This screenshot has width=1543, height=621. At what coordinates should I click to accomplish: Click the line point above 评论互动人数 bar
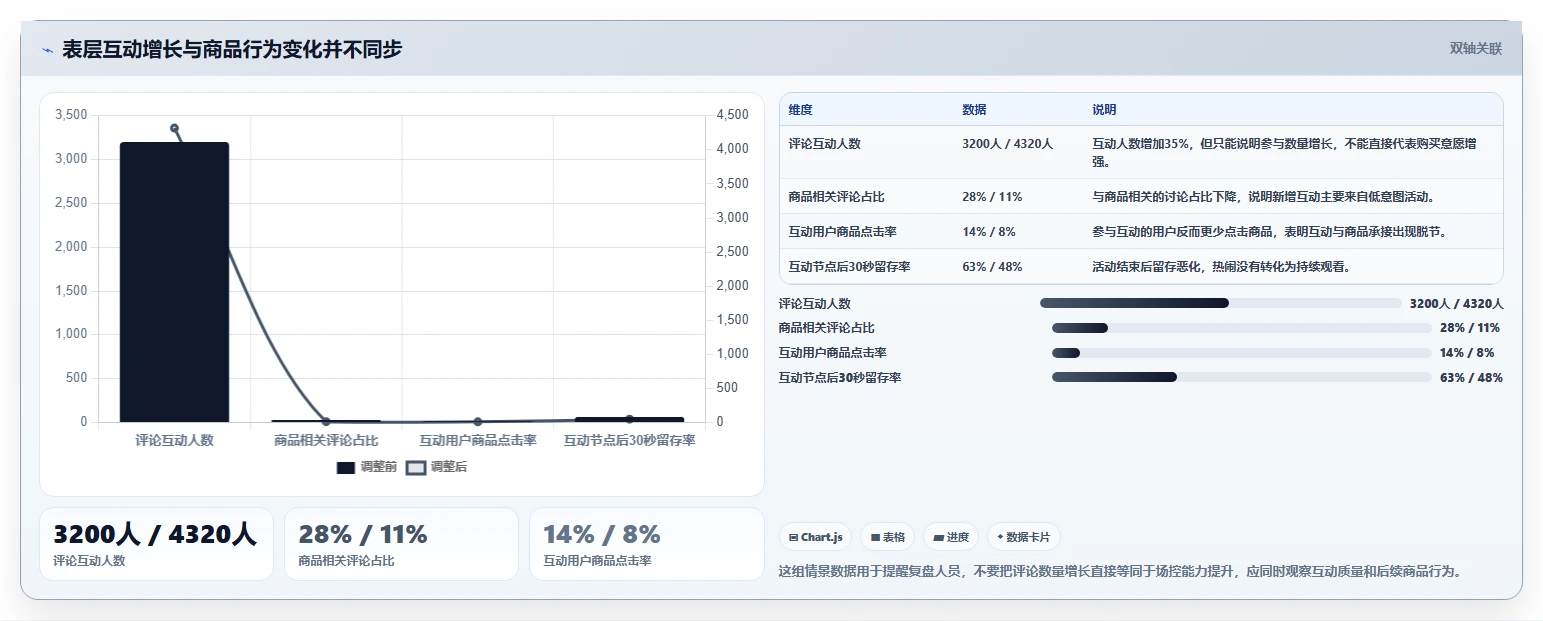point(174,128)
